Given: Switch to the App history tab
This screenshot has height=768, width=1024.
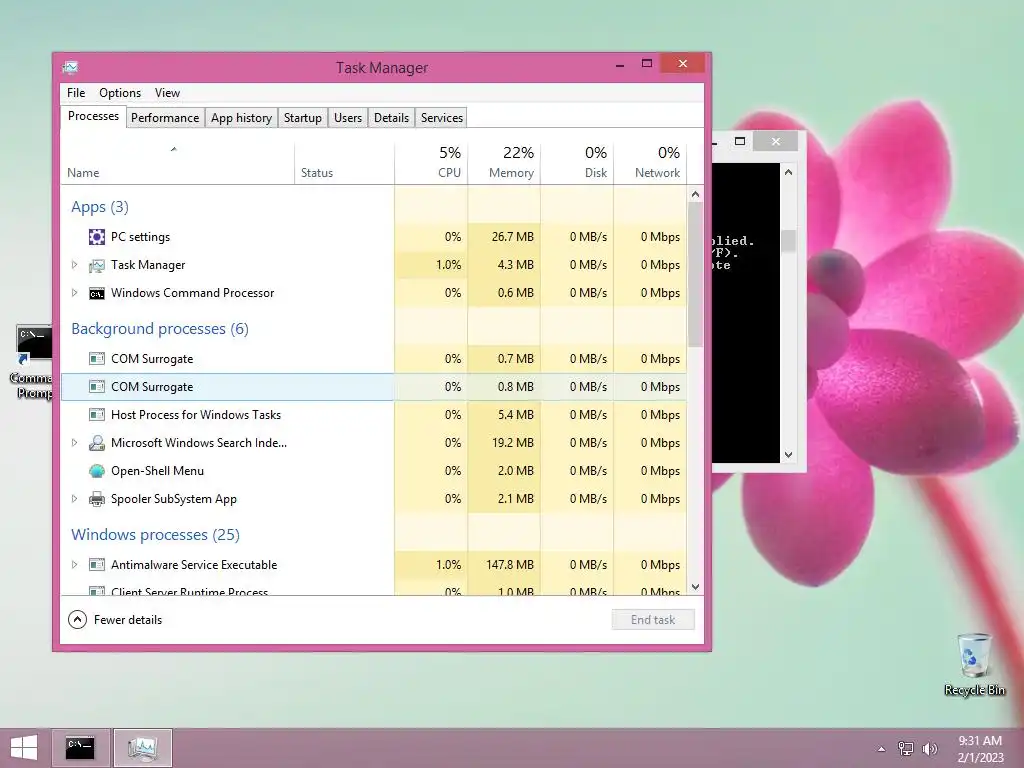Looking at the screenshot, I should click(x=241, y=118).
